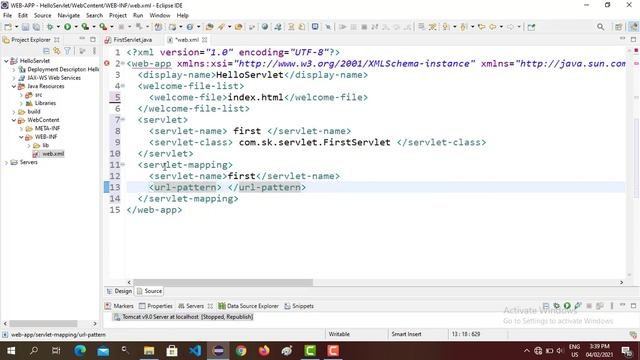The height and width of the screenshot is (360, 640).
Task: Switch to the Source tab
Action: (149, 291)
